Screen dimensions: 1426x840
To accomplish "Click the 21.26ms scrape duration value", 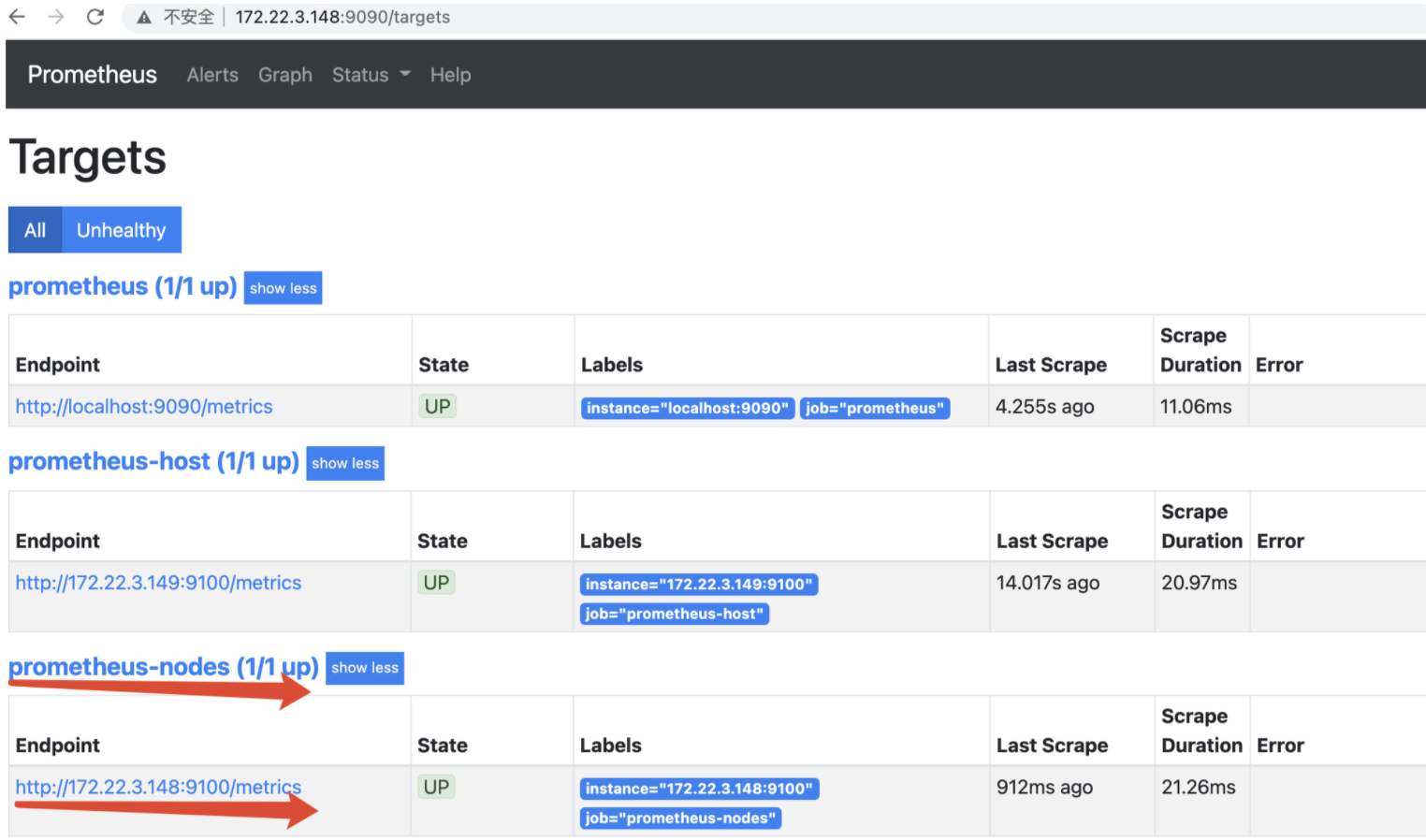I will coord(1199,787).
